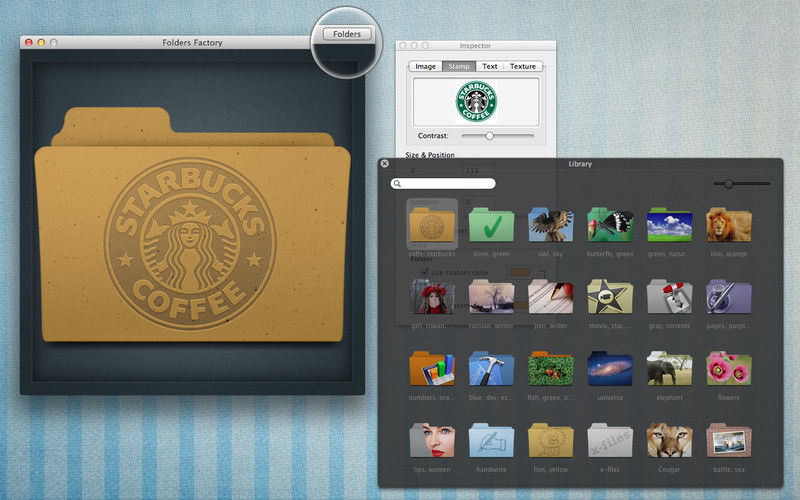
Task: Pick the 'green, natur...' landscape folder
Action: pos(669,224)
